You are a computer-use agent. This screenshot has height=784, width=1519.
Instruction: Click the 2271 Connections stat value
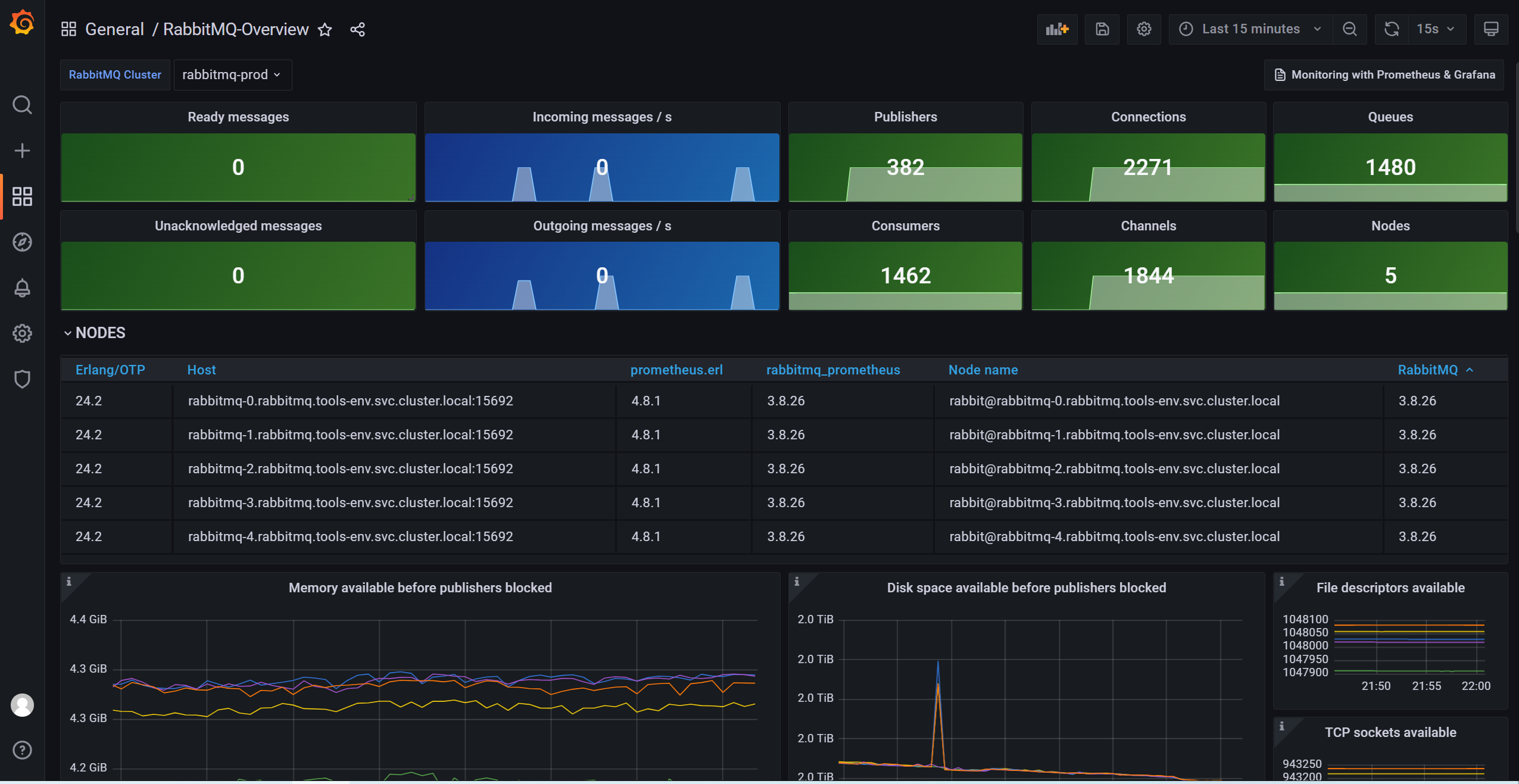pyautogui.click(x=1148, y=167)
